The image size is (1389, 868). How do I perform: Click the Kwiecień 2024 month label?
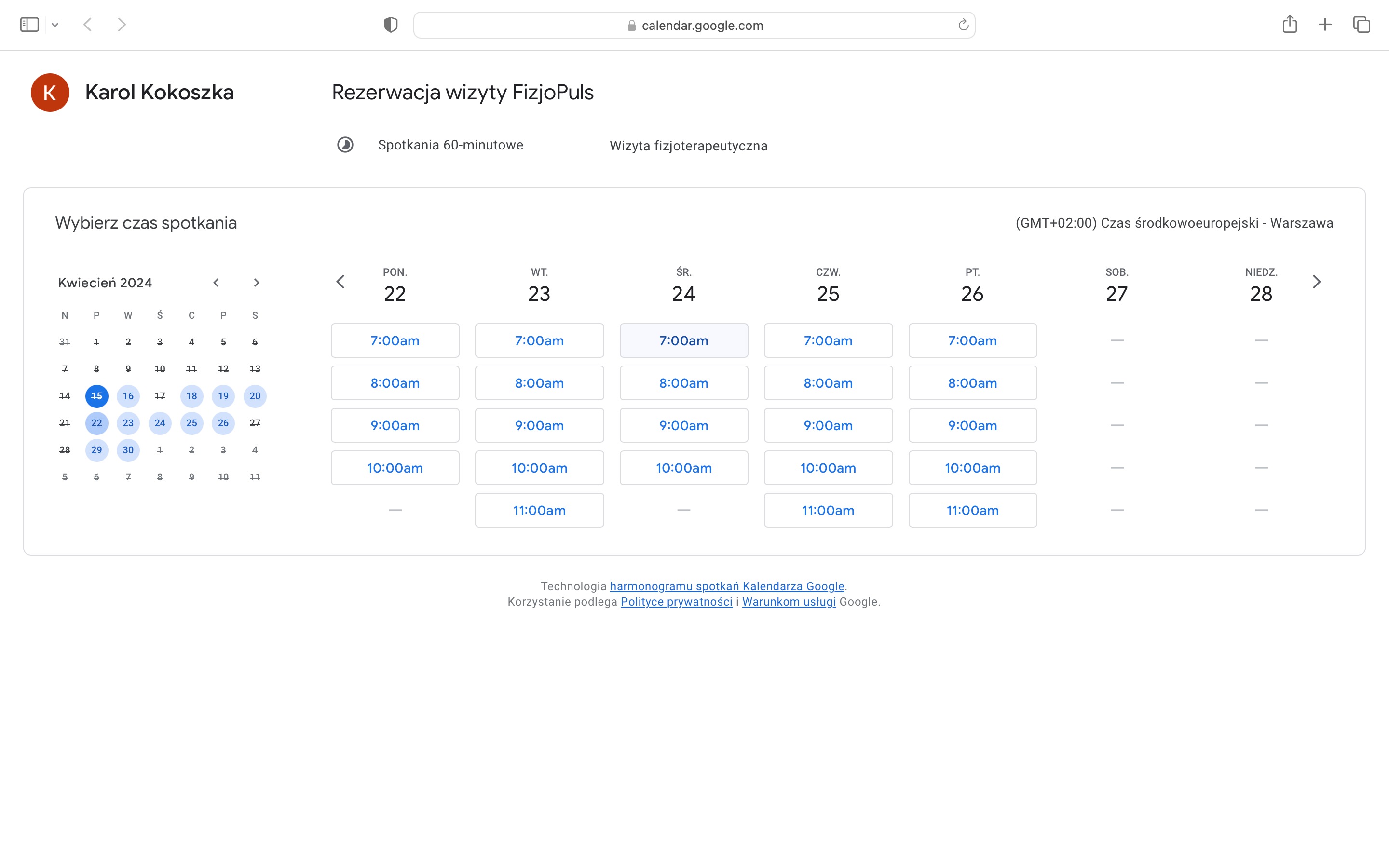click(x=105, y=283)
